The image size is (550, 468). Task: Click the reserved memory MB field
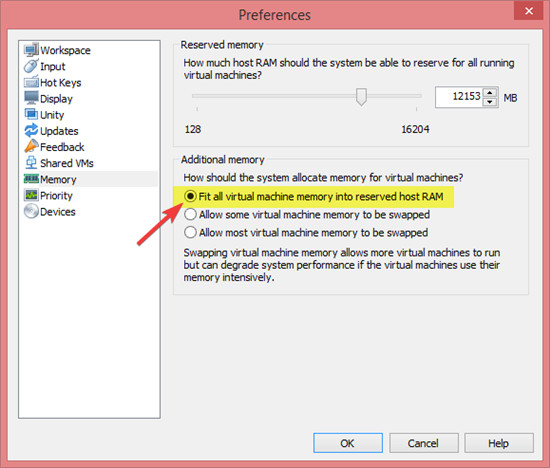[460, 97]
